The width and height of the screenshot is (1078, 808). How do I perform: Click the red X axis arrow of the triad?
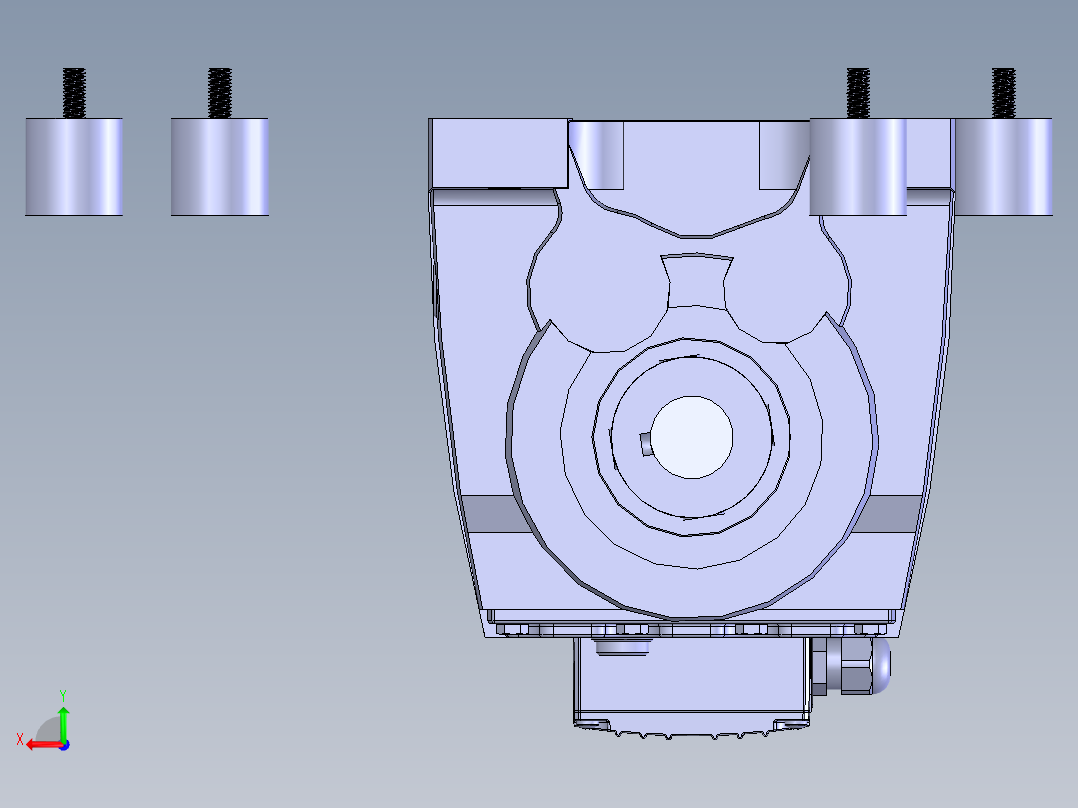44,745
